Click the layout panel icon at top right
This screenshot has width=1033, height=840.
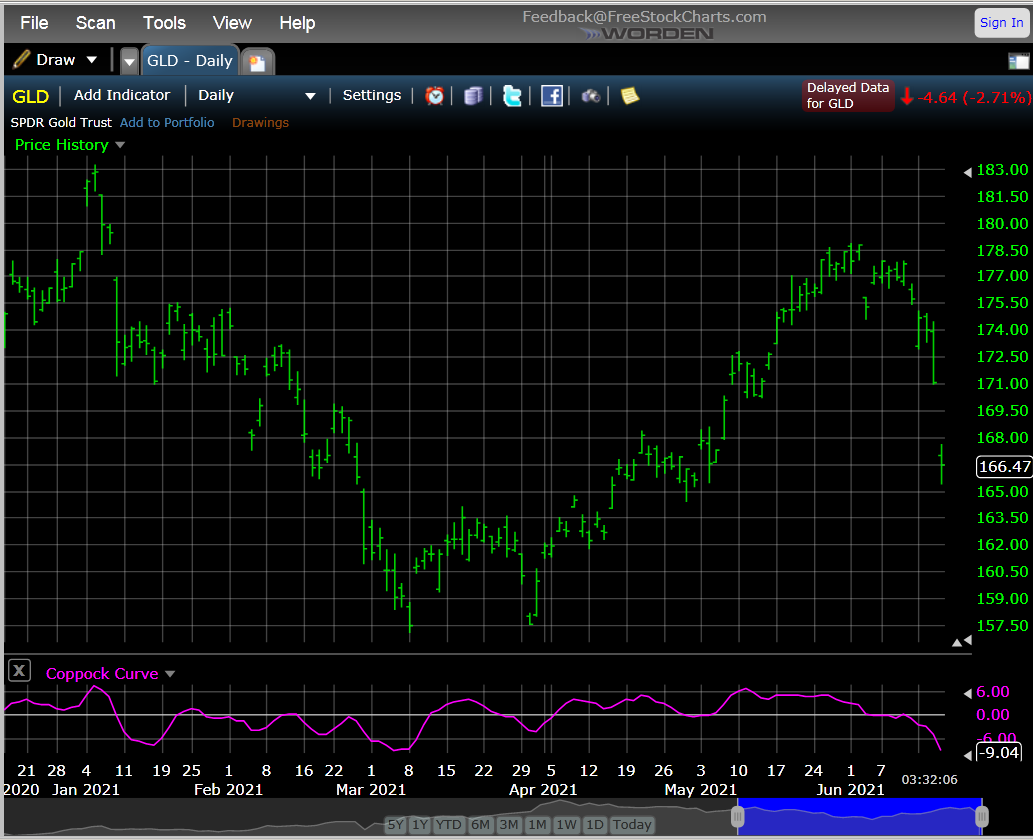pos(1018,62)
